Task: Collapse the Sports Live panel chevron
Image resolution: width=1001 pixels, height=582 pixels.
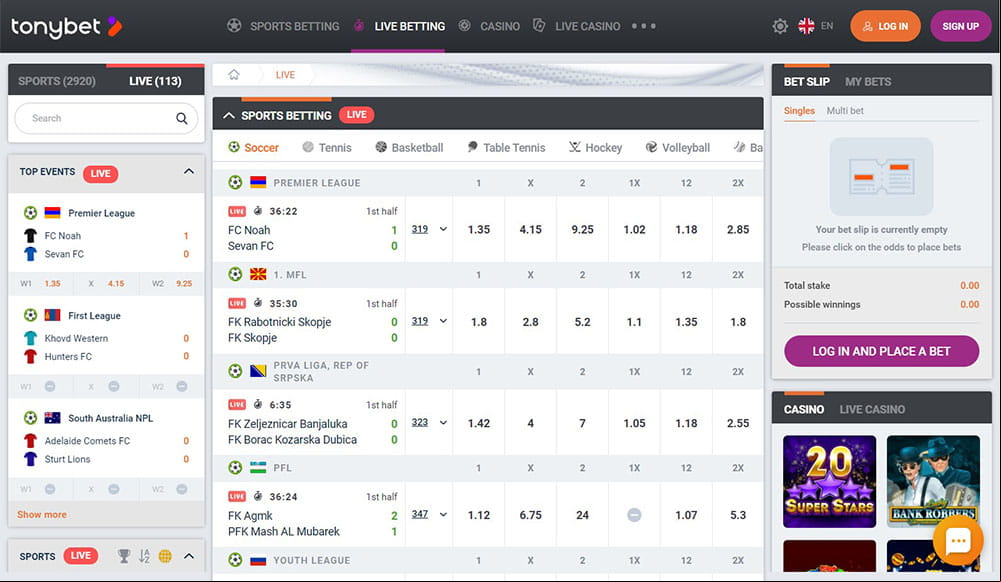Action: coord(189,556)
